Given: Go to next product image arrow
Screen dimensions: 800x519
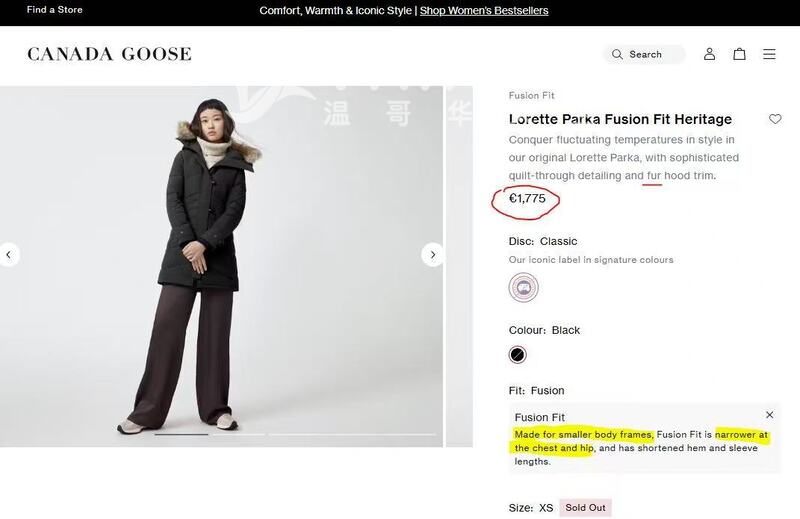Looking at the screenshot, I should pyautogui.click(x=432, y=255).
